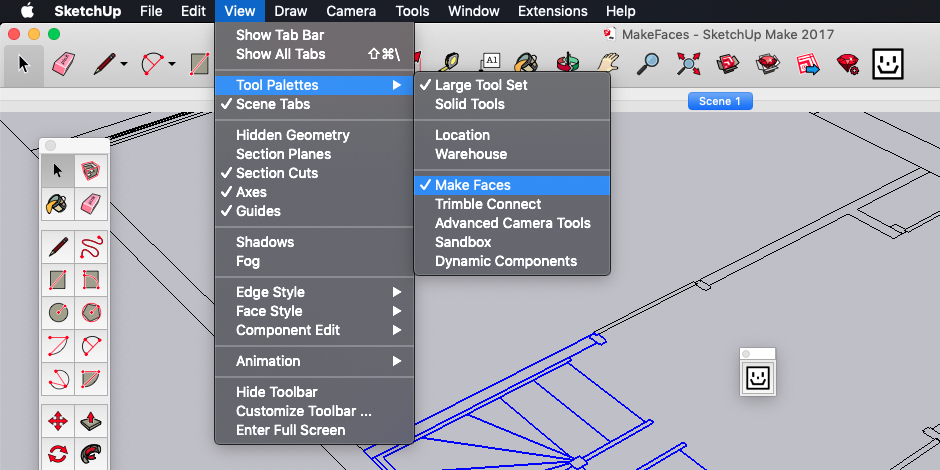940x470 pixels.
Task: Open the Draw menu
Action: (291, 11)
